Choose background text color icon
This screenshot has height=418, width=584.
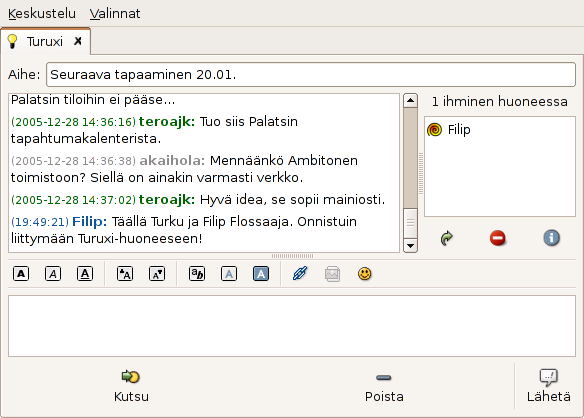(x=261, y=274)
